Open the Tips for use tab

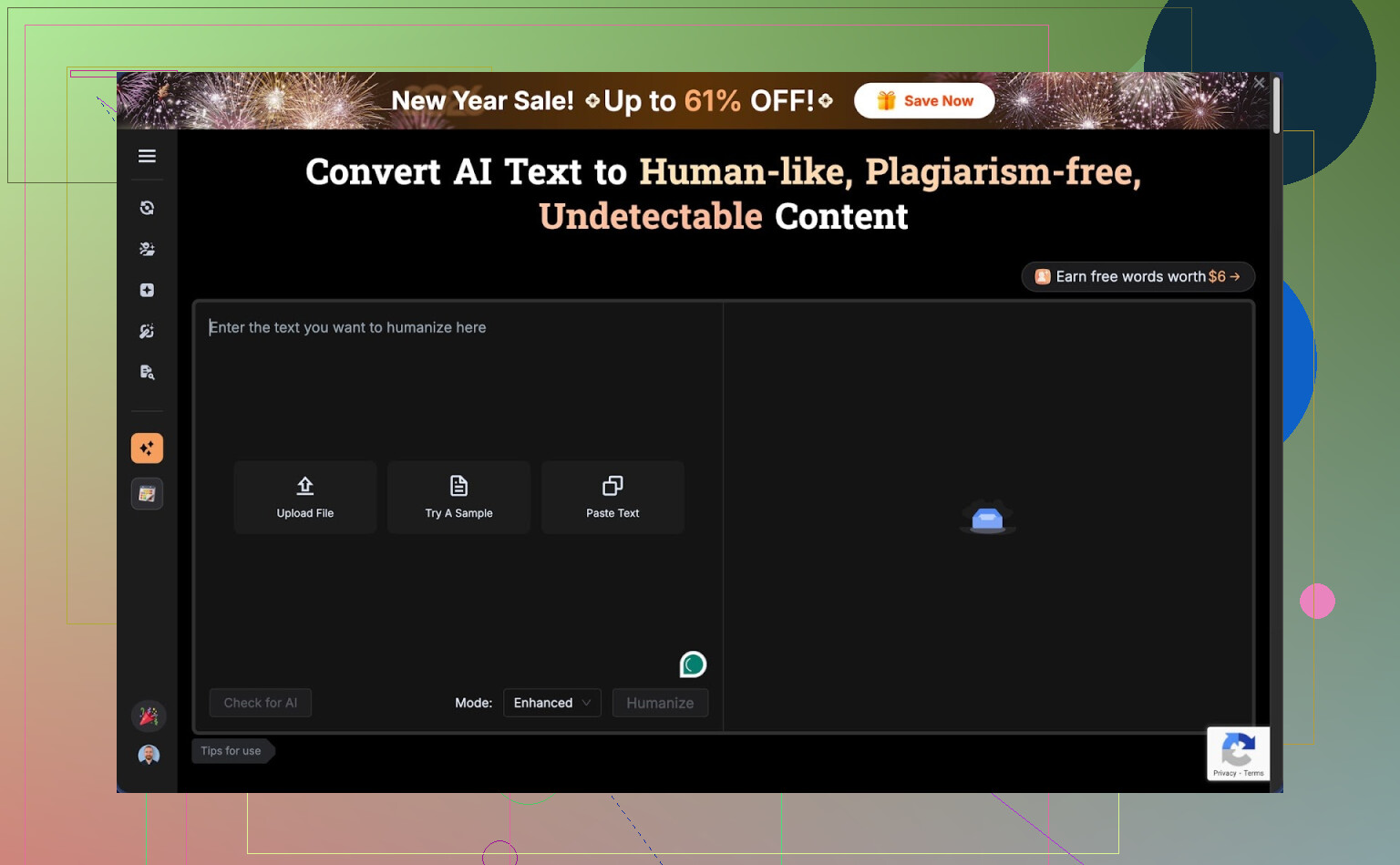pos(232,751)
